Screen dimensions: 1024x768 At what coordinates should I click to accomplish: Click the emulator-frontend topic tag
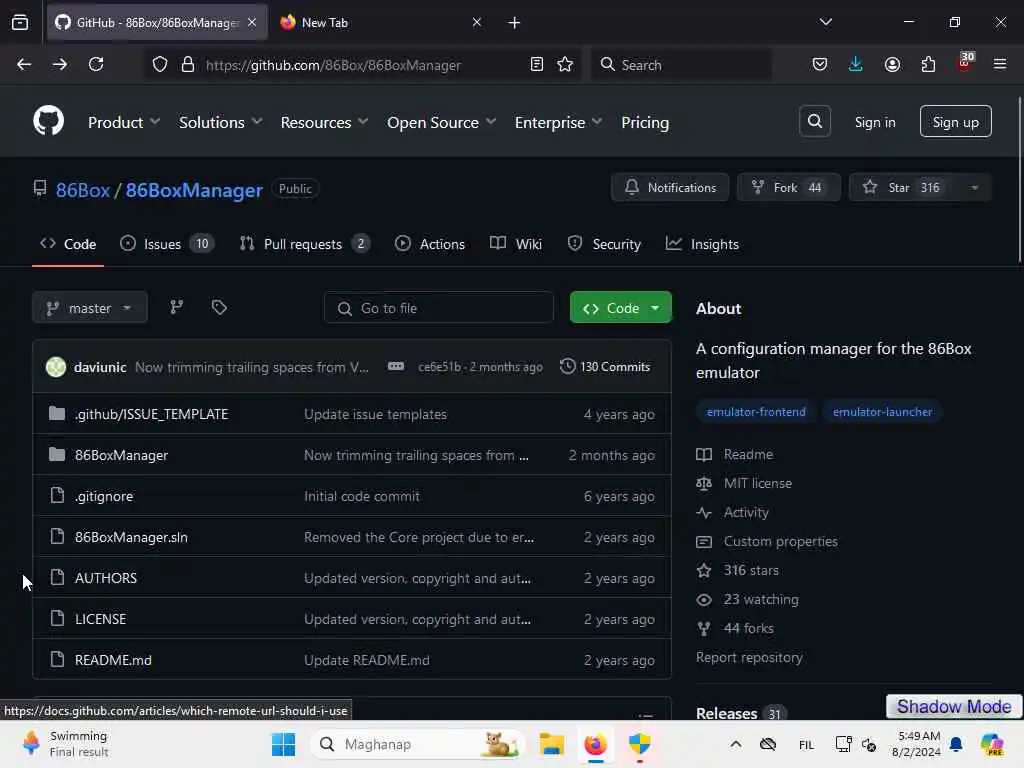pyautogui.click(x=756, y=411)
